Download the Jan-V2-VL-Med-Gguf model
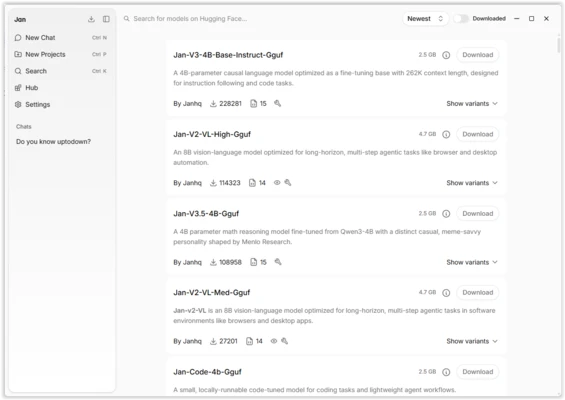The width and height of the screenshot is (565, 400). coord(478,293)
